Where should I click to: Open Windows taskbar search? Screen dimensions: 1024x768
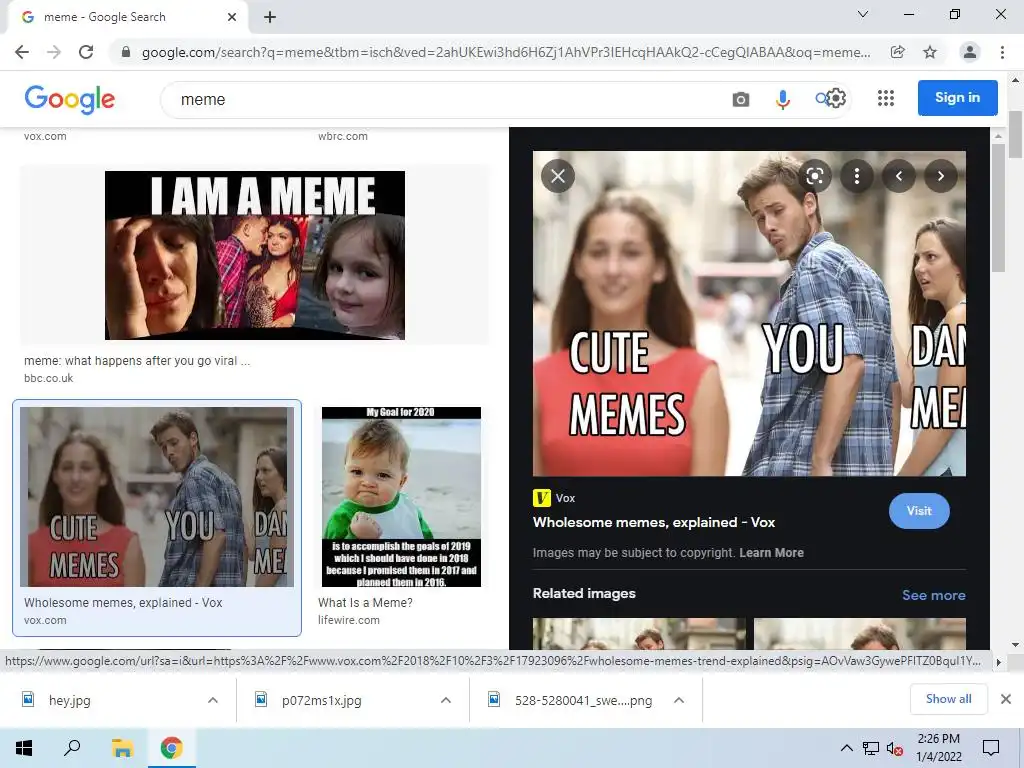click(x=72, y=748)
